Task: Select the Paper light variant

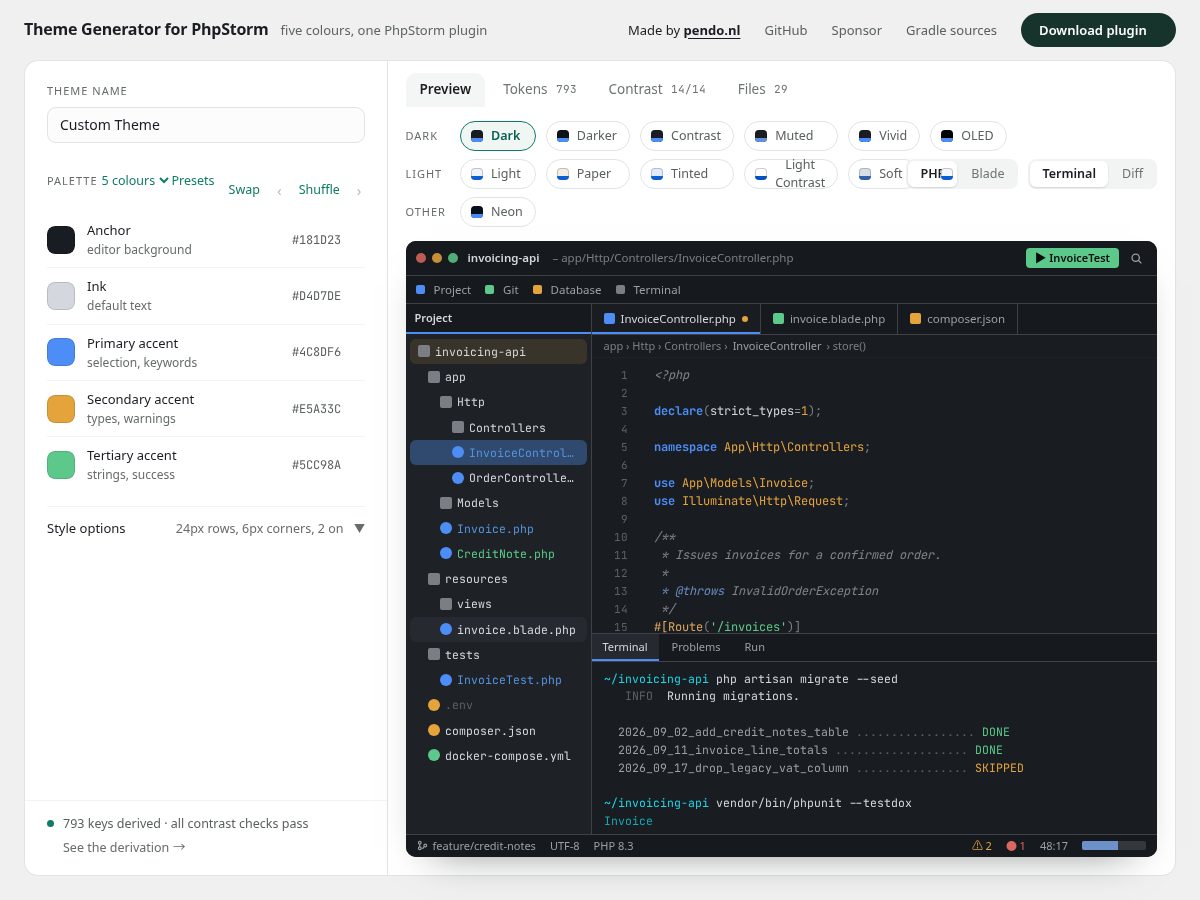Action: pyautogui.click(x=588, y=174)
